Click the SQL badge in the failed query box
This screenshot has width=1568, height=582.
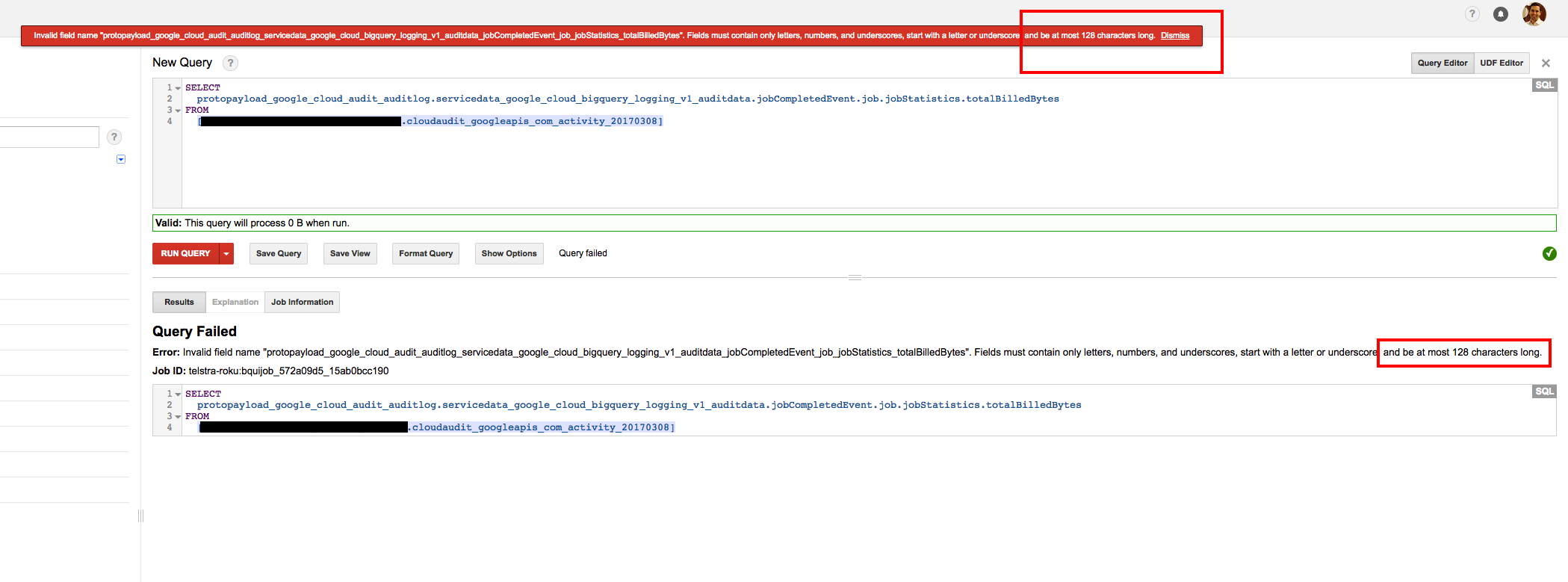[x=1544, y=391]
